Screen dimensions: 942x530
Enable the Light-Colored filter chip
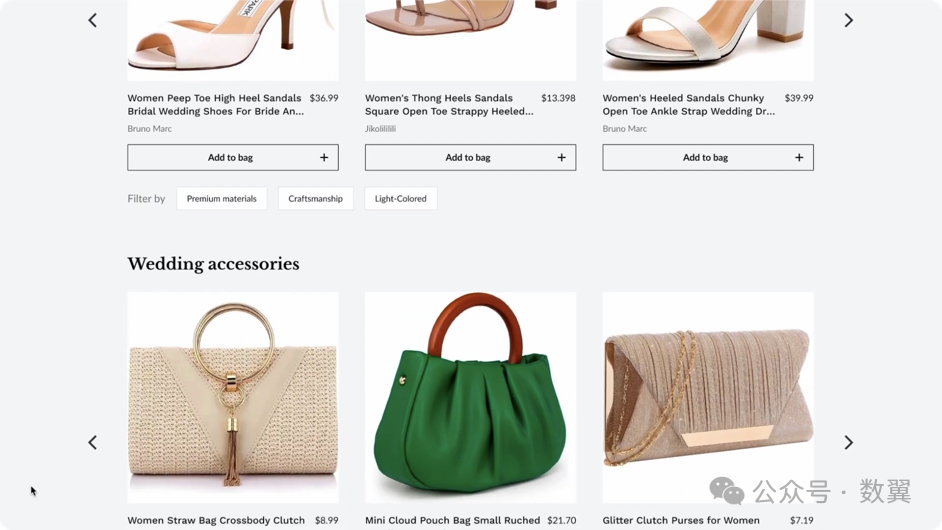point(400,199)
